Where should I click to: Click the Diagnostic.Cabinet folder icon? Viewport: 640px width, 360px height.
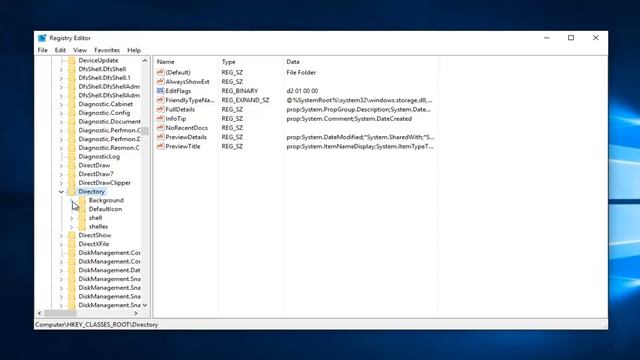(72, 104)
